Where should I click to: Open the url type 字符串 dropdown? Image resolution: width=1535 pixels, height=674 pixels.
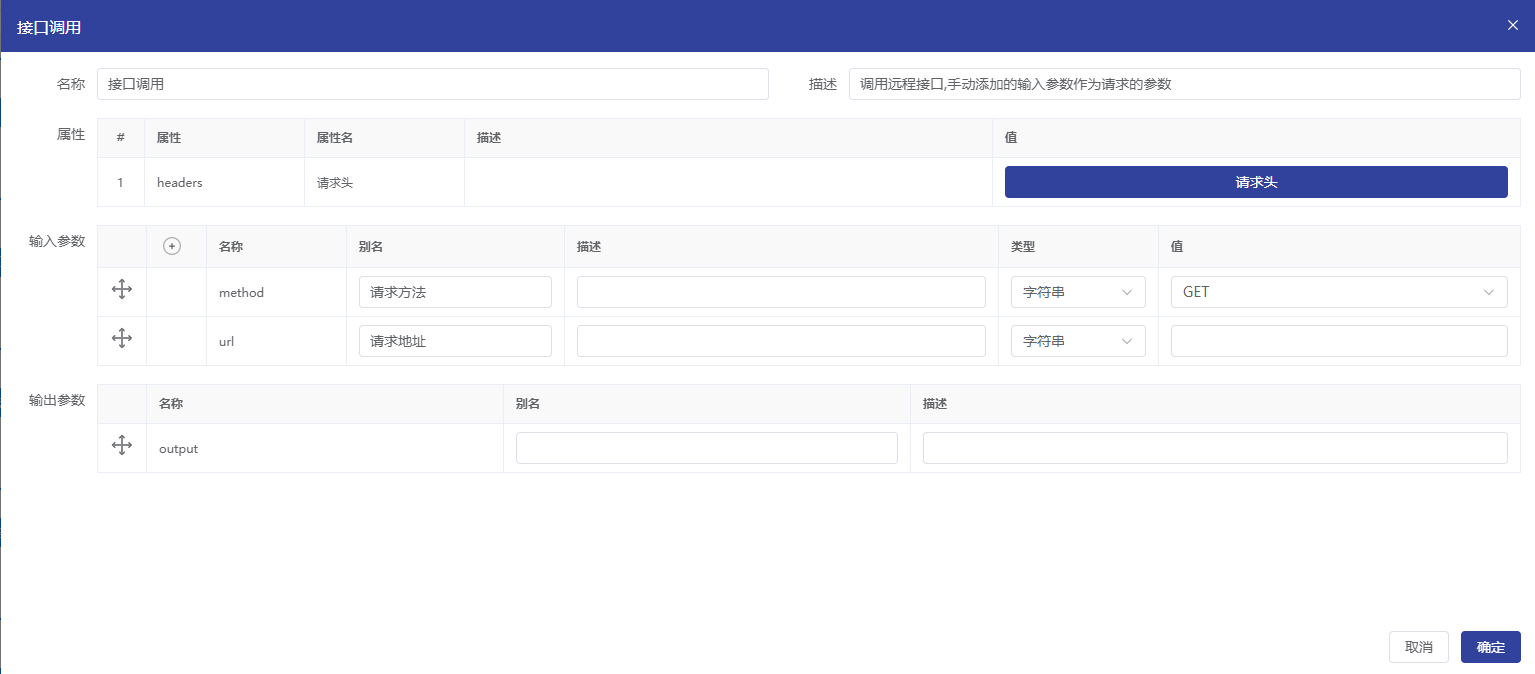[1077, 341]
